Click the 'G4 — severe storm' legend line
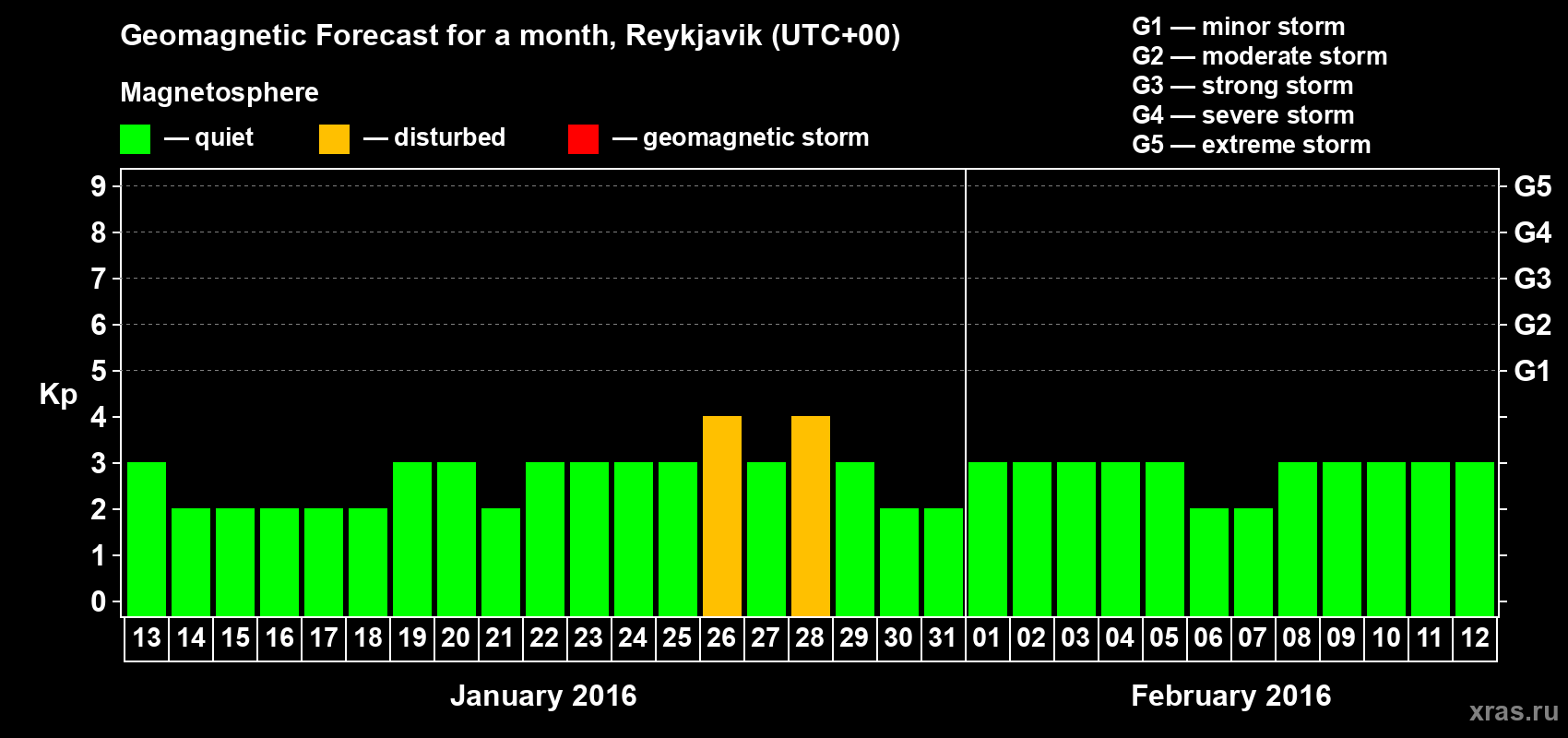This screenshot has height=738, width=1568. 1243,115
